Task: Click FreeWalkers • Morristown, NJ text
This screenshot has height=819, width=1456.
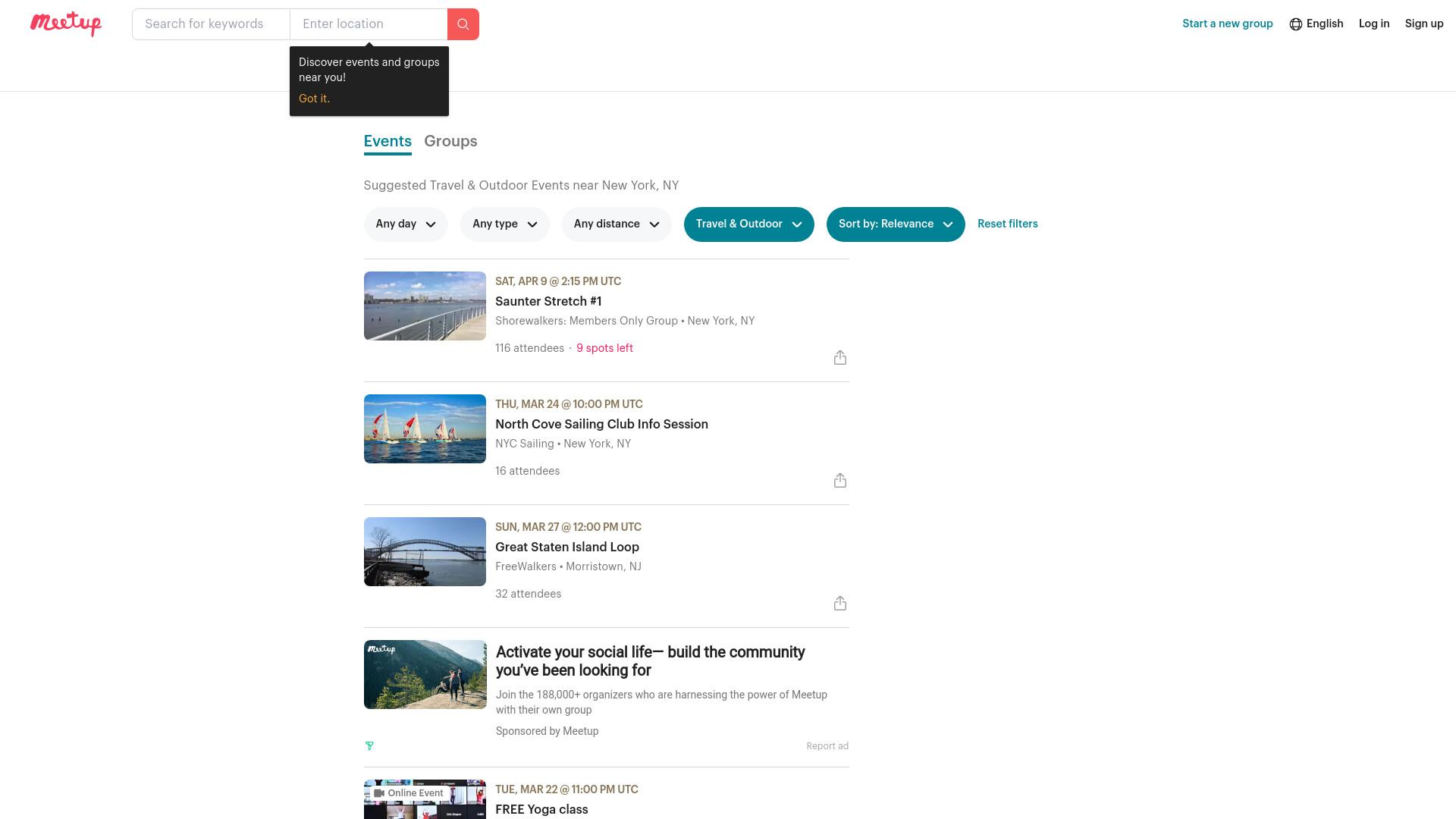Action: [568, 566]
